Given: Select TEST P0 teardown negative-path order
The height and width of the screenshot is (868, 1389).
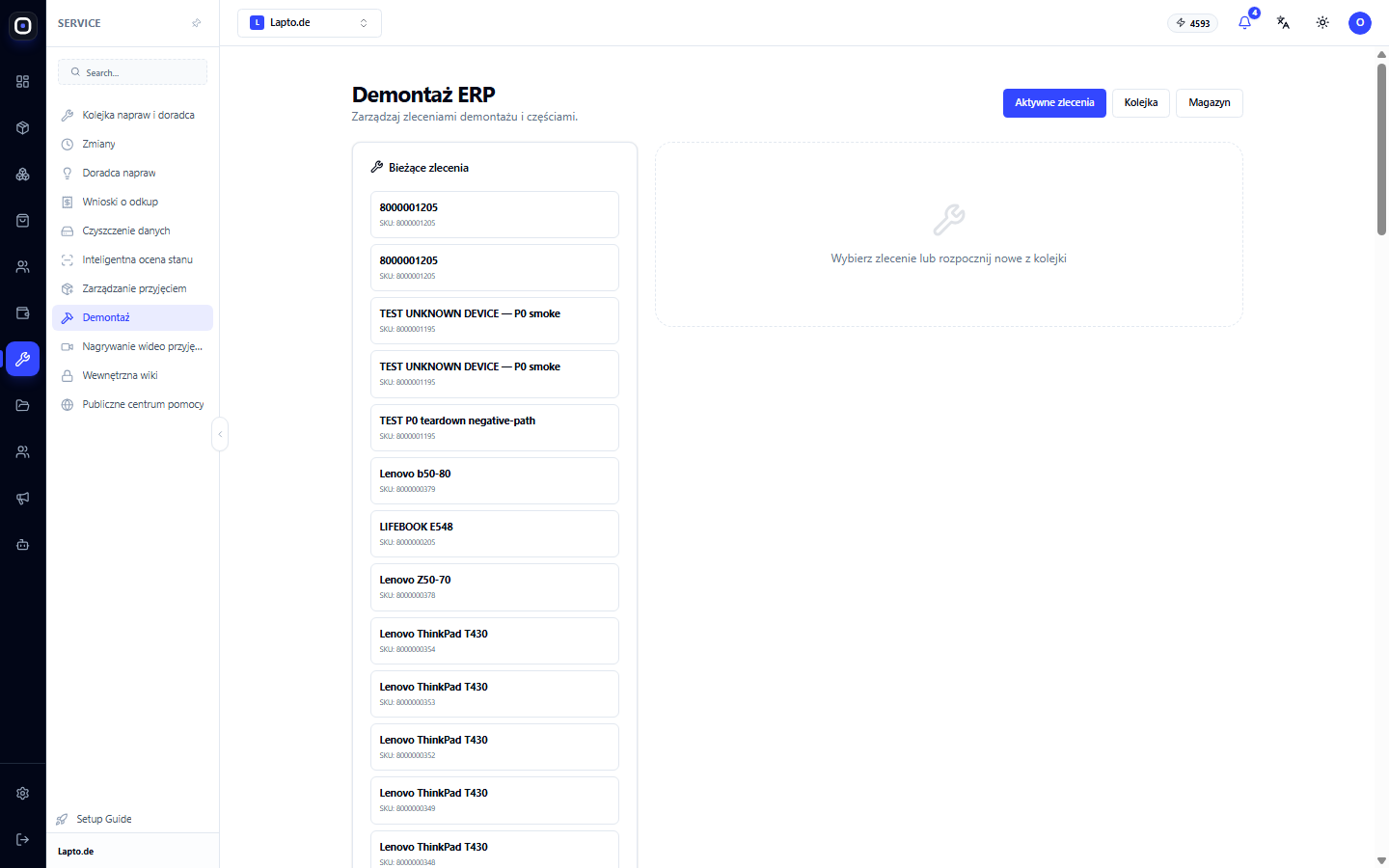Looking at the screenshot, I should coord(495,427).
